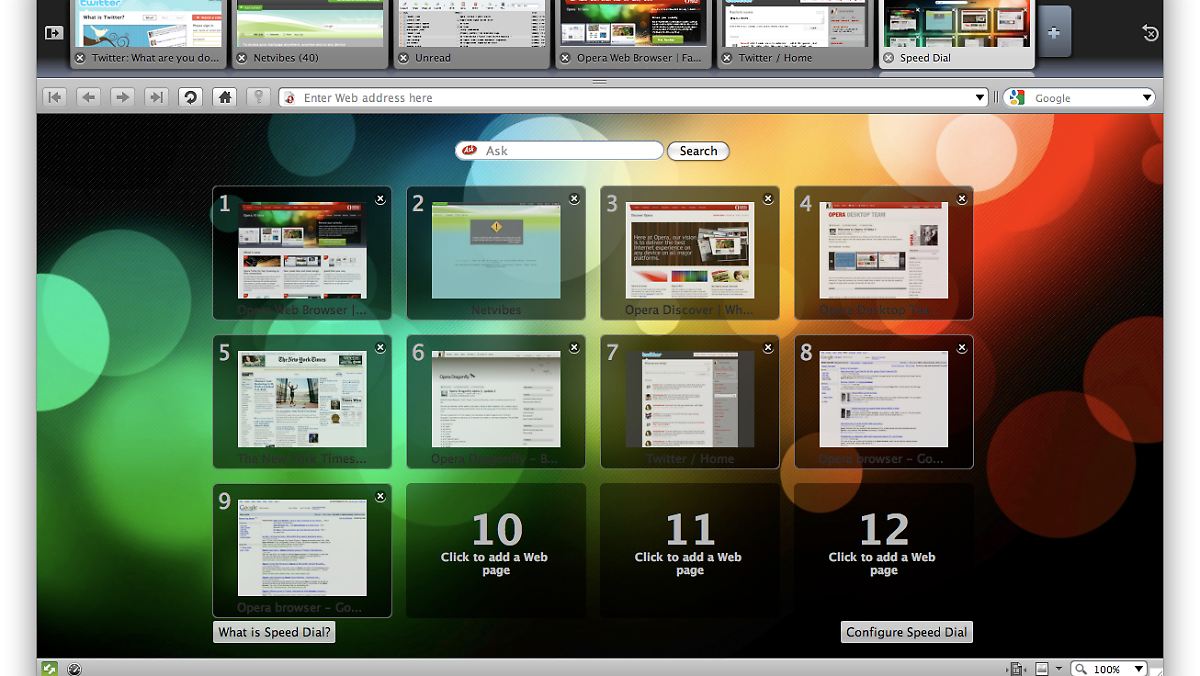Screen dimensions: 1200x676
Task: Click the Rewind button in toolbar
Action: [x=54, y=97]
